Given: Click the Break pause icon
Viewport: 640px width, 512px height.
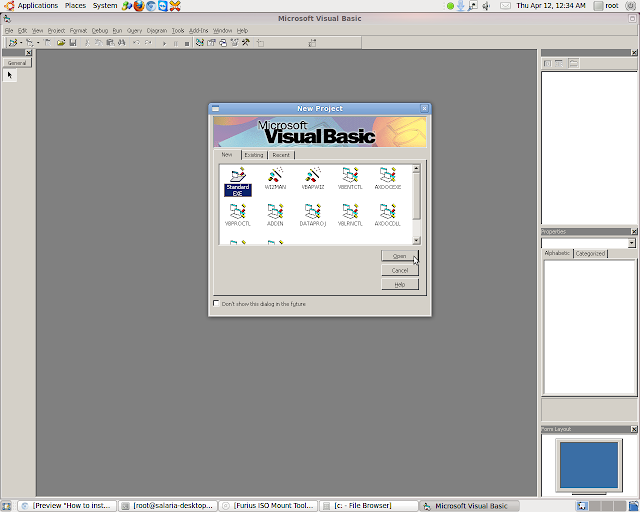Looking at the screenshot, I should 176,43.
